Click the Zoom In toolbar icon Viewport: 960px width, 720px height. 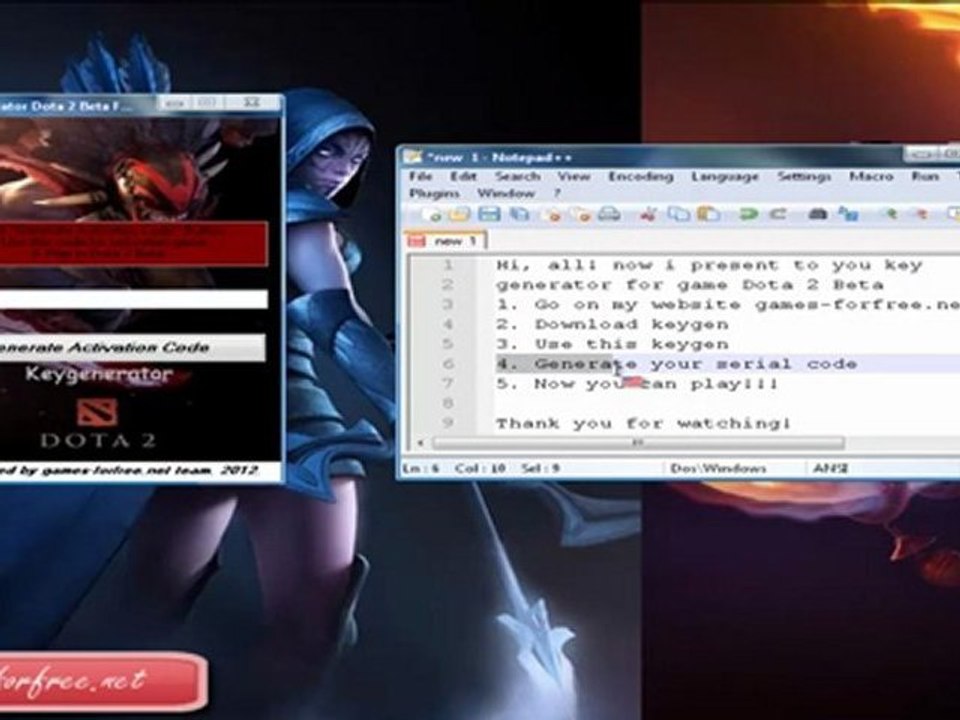click(x=890, y=214)
